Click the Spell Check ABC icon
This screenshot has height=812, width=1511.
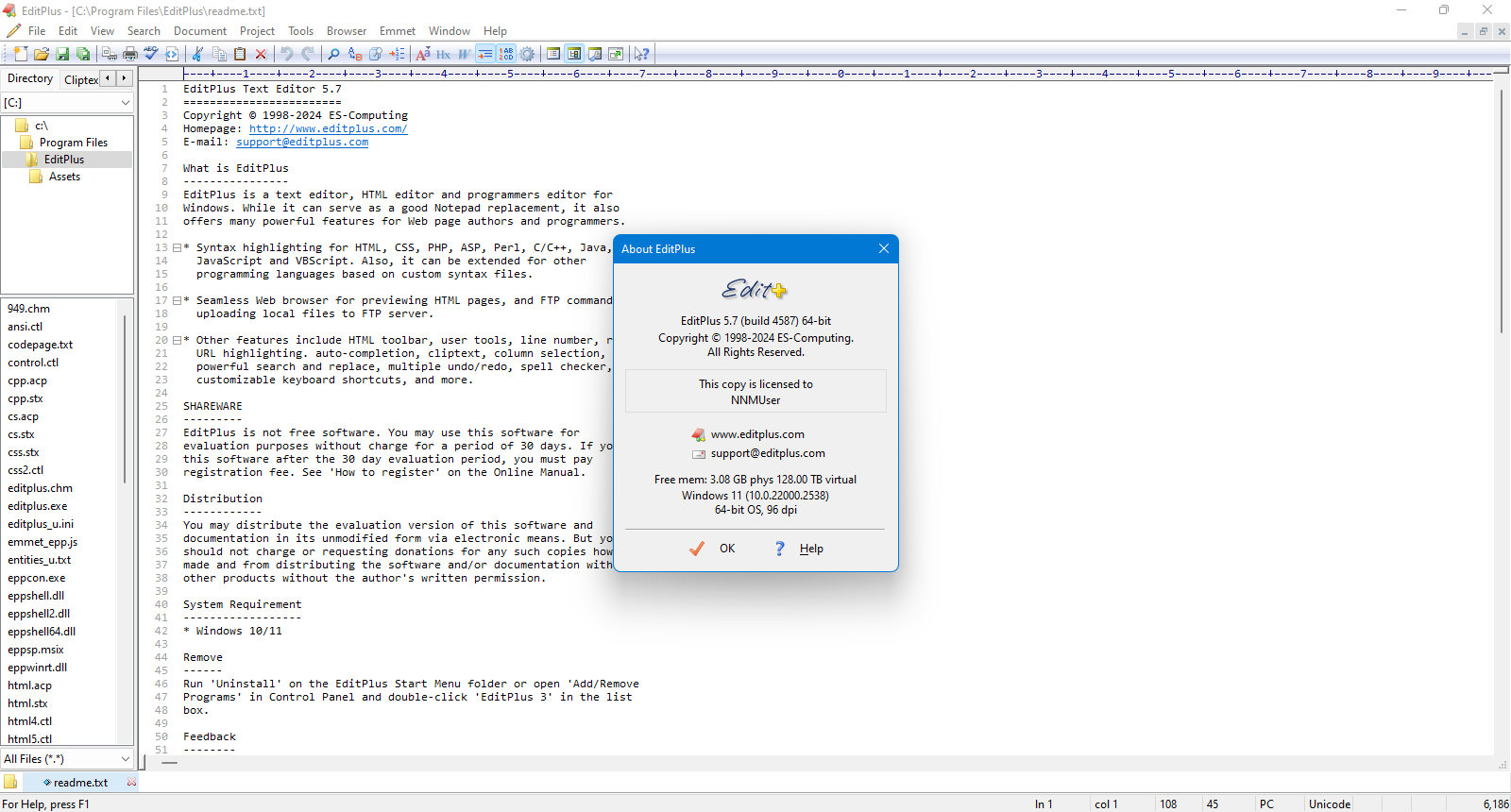151,54
